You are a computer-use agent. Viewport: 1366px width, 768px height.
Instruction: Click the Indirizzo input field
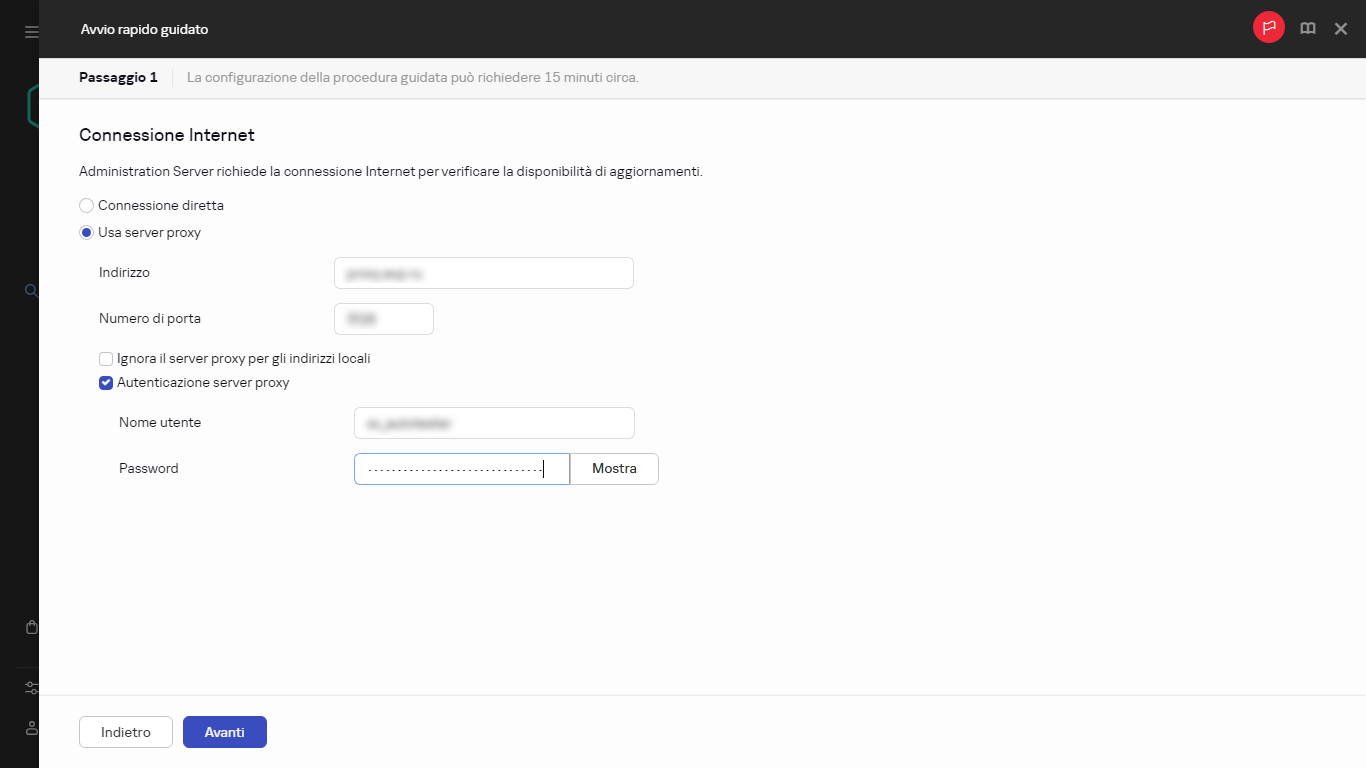coord(483,273)
